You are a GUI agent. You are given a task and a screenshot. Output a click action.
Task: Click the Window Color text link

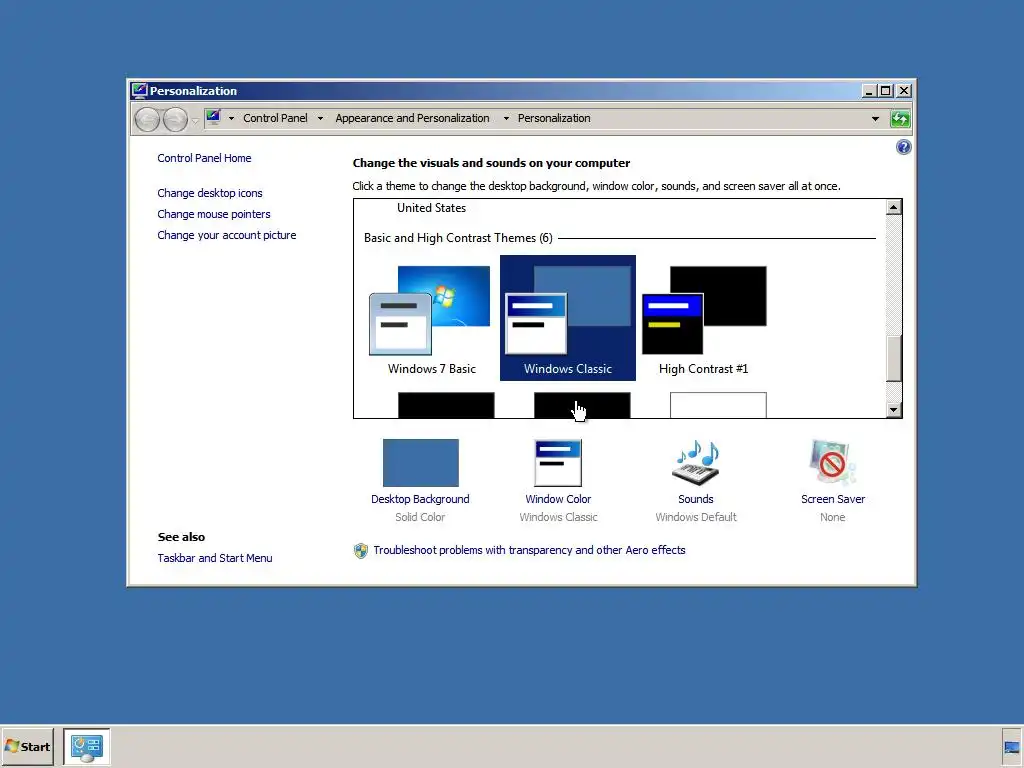click(558, 499)
